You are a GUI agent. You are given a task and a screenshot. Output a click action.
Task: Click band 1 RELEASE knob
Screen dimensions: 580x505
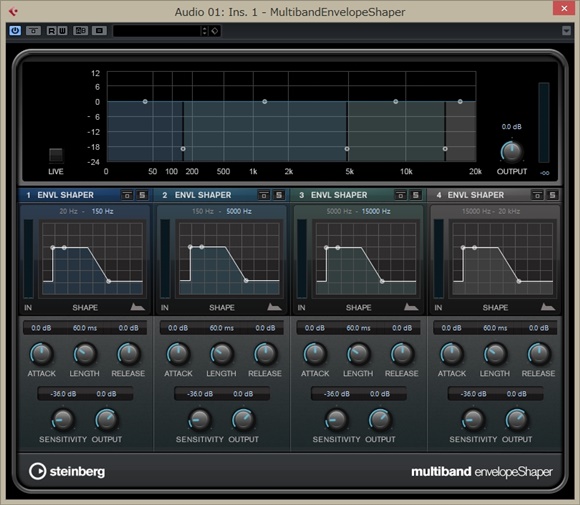128,354
